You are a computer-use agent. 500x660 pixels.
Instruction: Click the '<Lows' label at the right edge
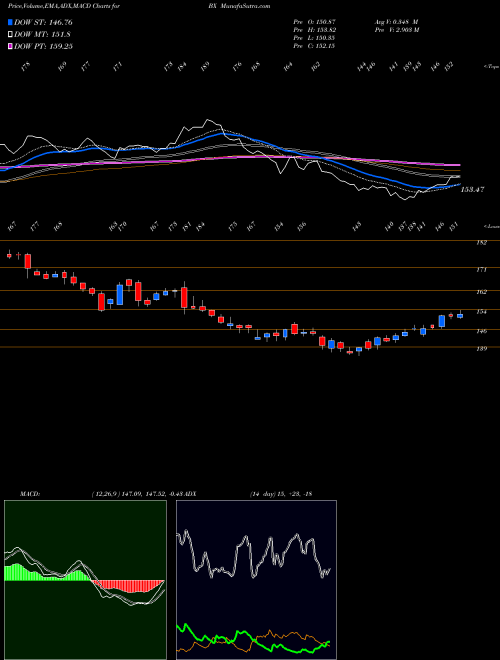491,226
